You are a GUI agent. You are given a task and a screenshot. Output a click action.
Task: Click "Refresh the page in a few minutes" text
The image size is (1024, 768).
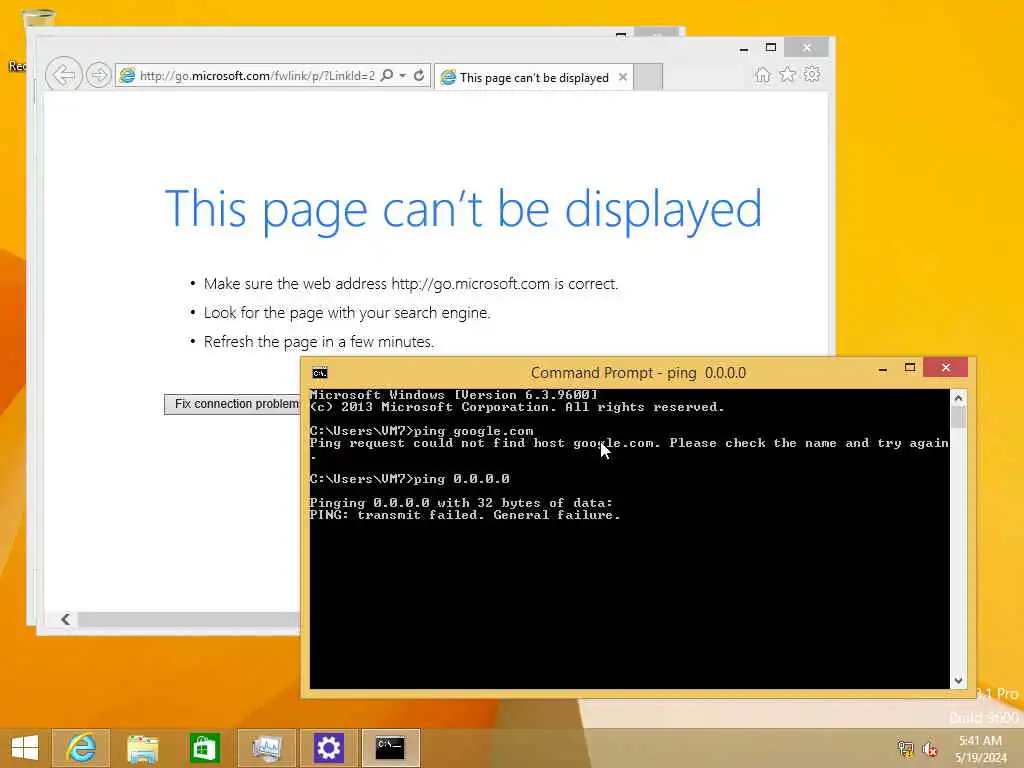pyautogui.click(x=319, y=342)
